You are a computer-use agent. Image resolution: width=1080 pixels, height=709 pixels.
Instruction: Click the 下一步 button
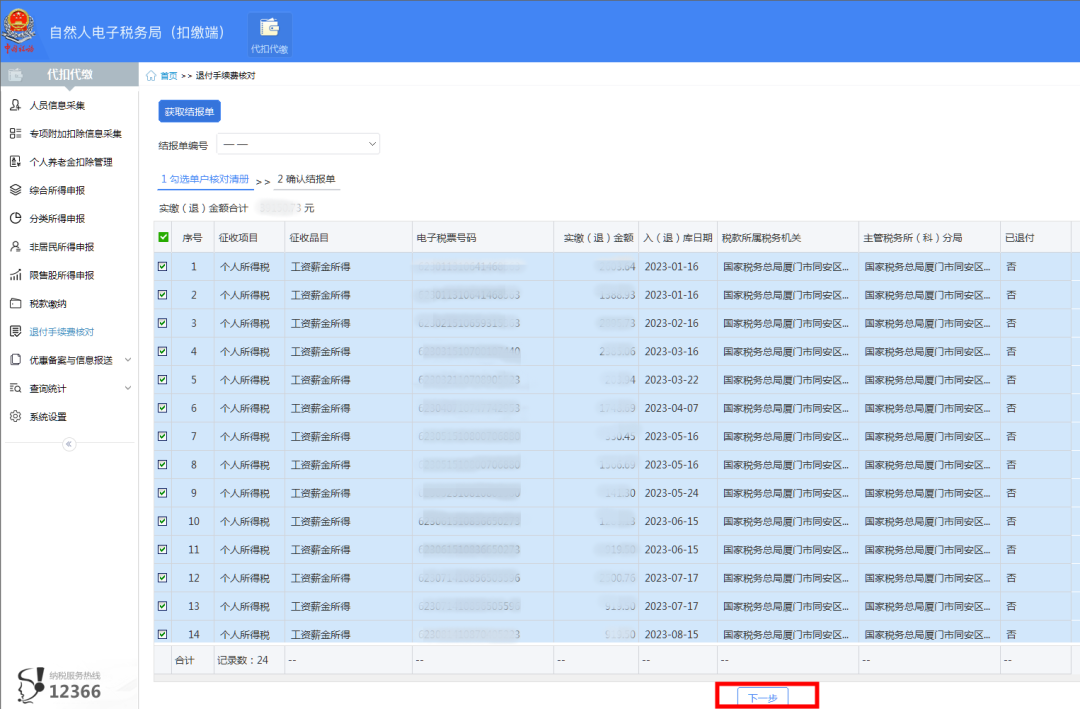[762, 697]
